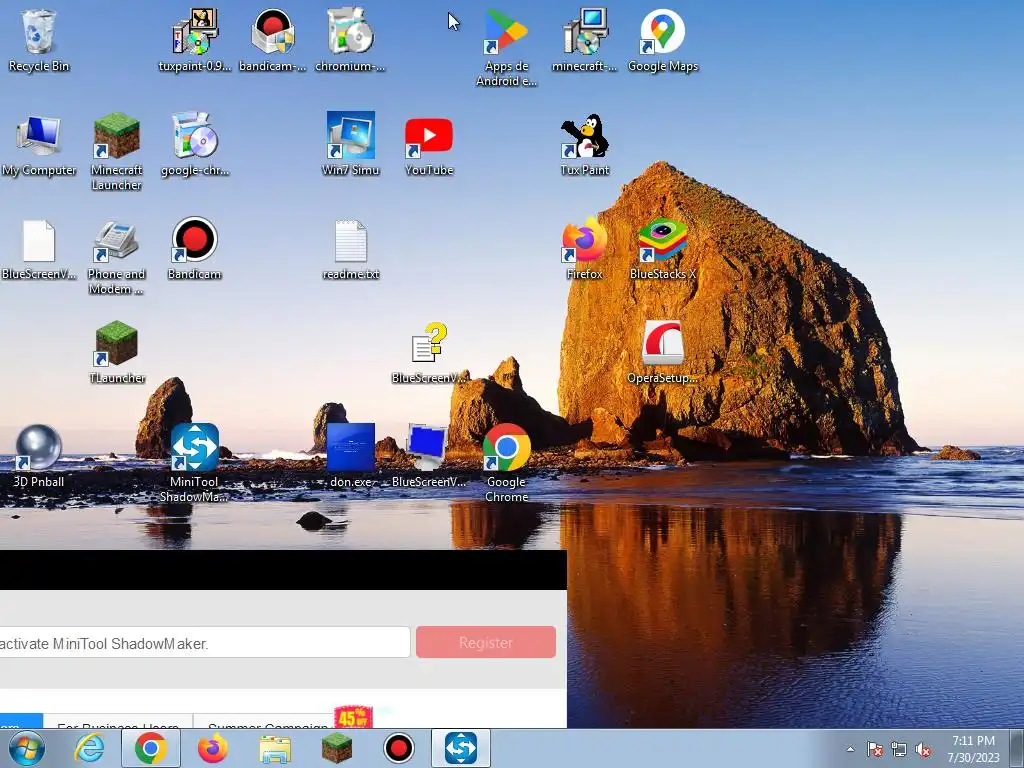
Task: Switch to Chrome in the taskbar
Action: point(151,748)
